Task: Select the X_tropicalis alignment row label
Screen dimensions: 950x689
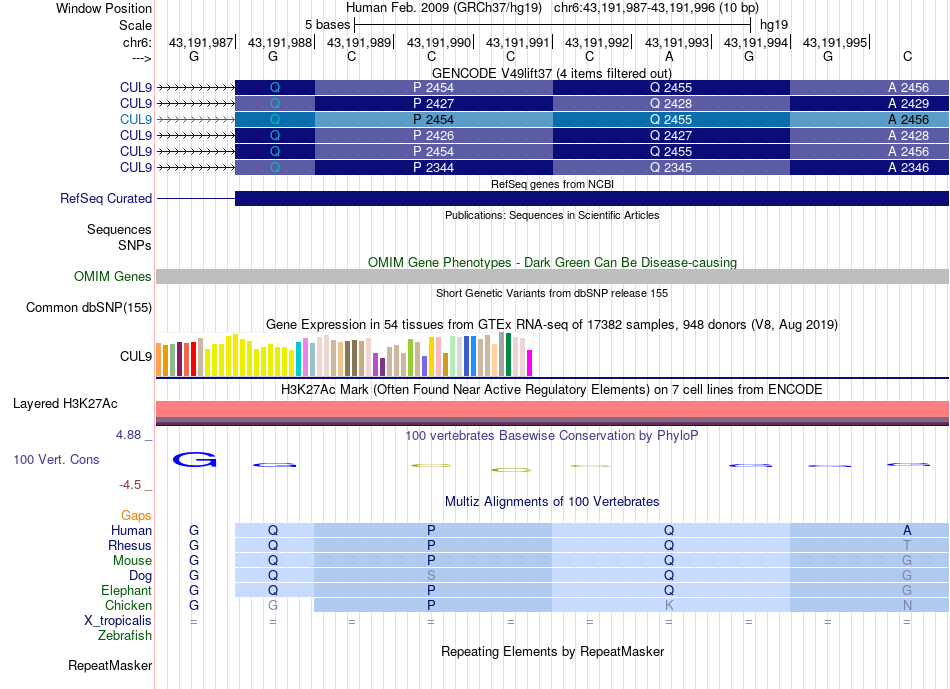Action: pyautogui.click(x=118, y=621)
